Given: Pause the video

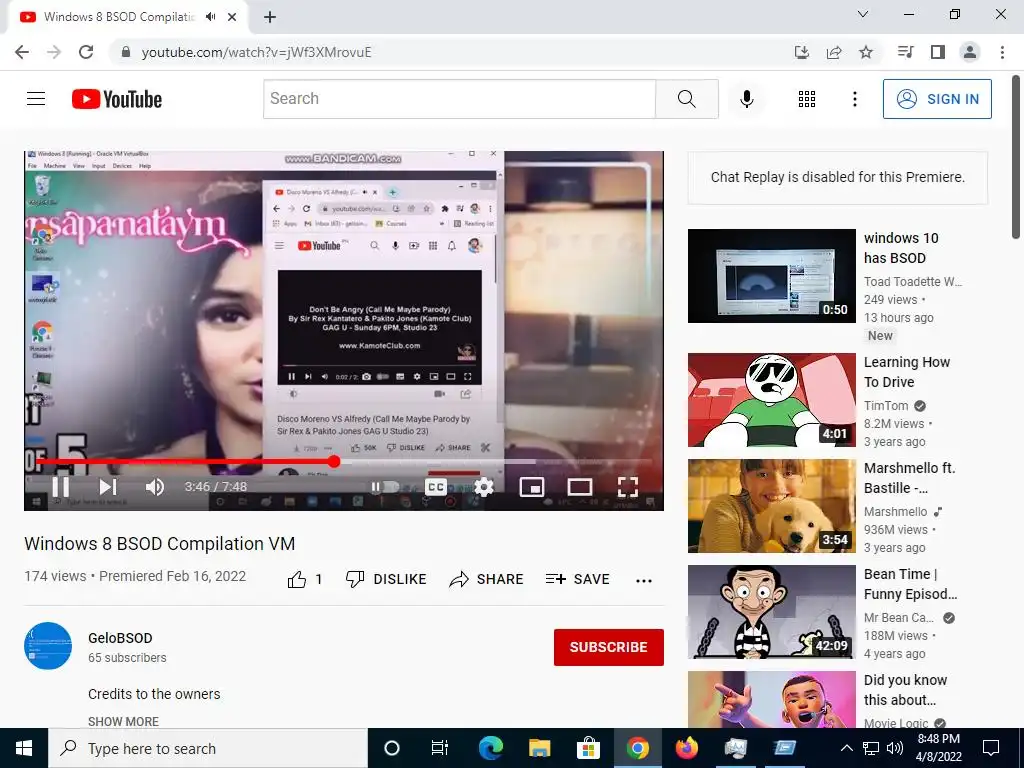Looking at the screenshot, I should [61, 487].
